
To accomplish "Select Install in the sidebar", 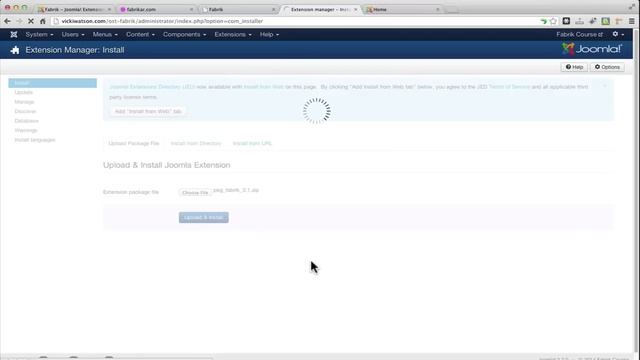I will point(52,83).
